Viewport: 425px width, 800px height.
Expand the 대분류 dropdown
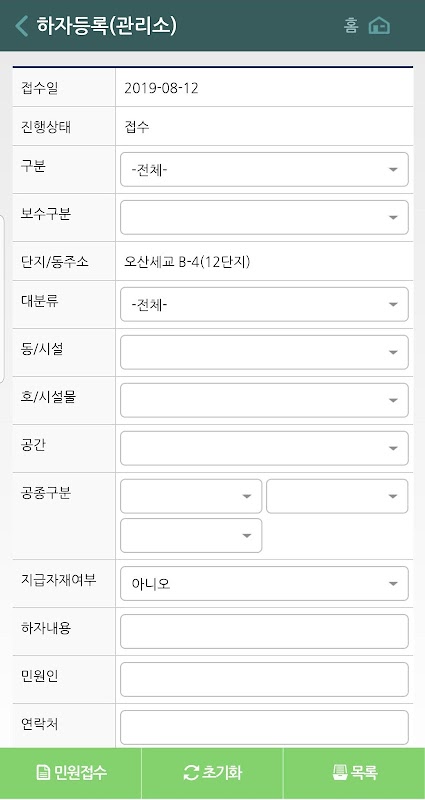click(264, 305)
